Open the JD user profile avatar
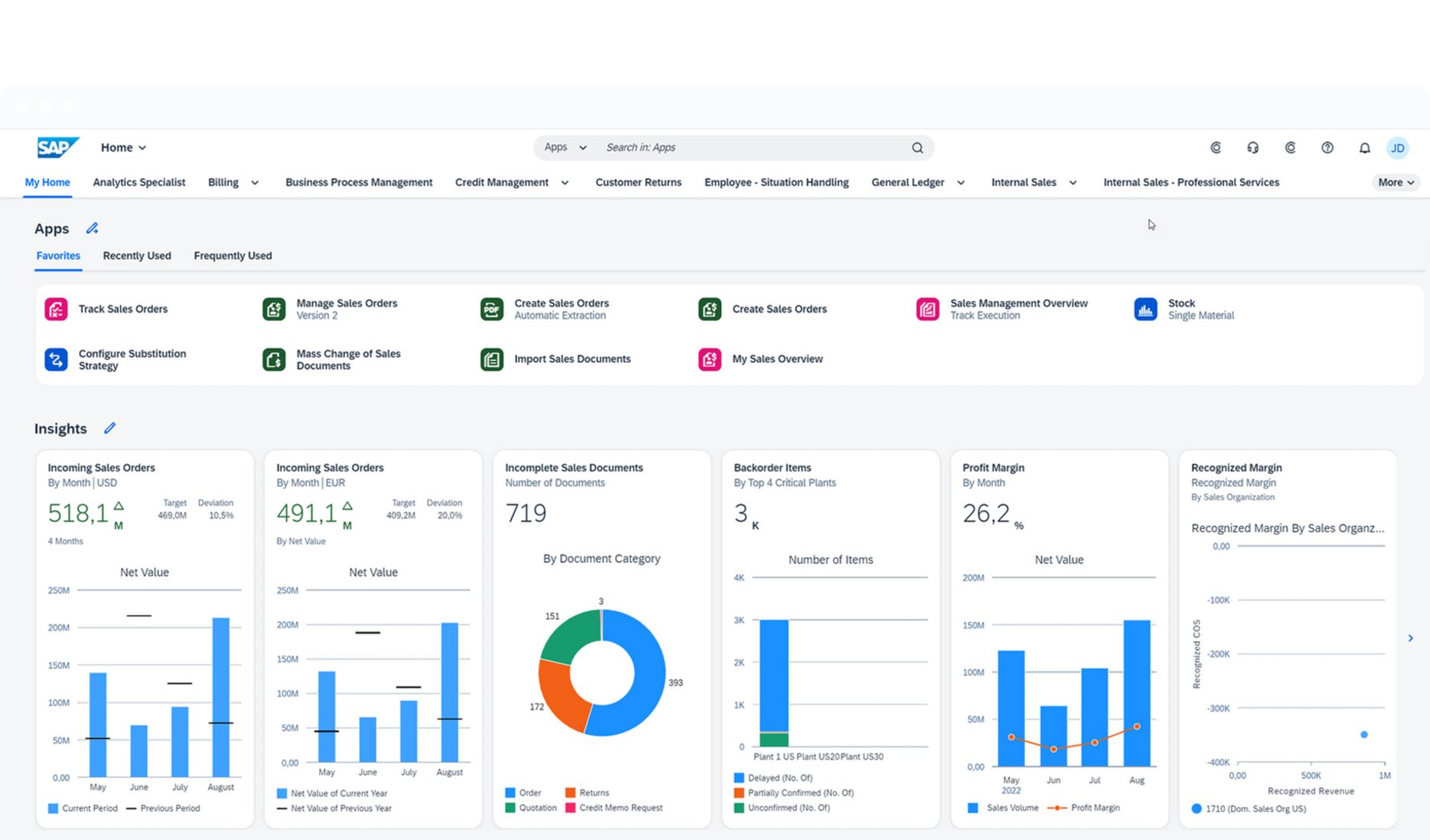The width and height of the screenshot is (1430, 840). point(1397,148)
